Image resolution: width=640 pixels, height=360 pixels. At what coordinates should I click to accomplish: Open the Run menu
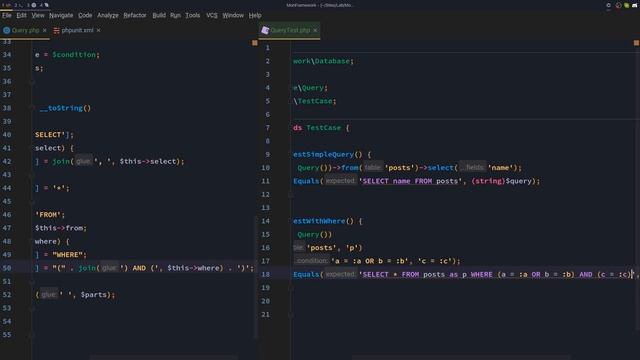175,16
